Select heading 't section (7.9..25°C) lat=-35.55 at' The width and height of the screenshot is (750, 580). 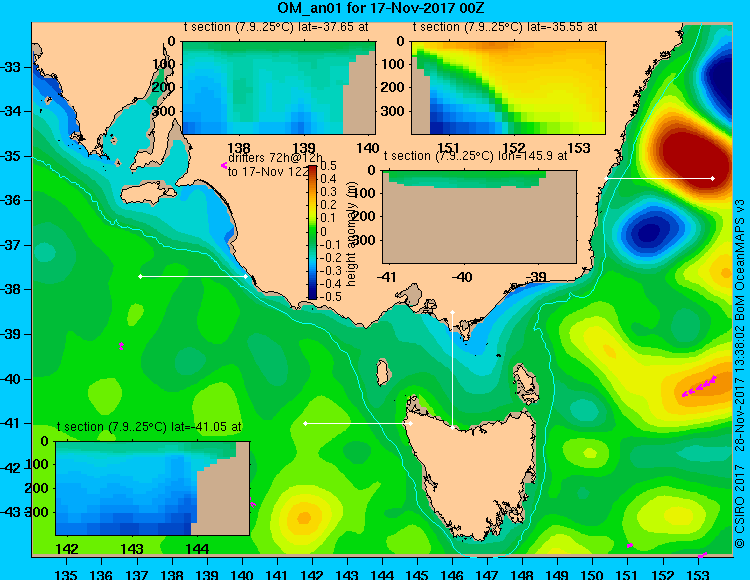tap(505, 27)
